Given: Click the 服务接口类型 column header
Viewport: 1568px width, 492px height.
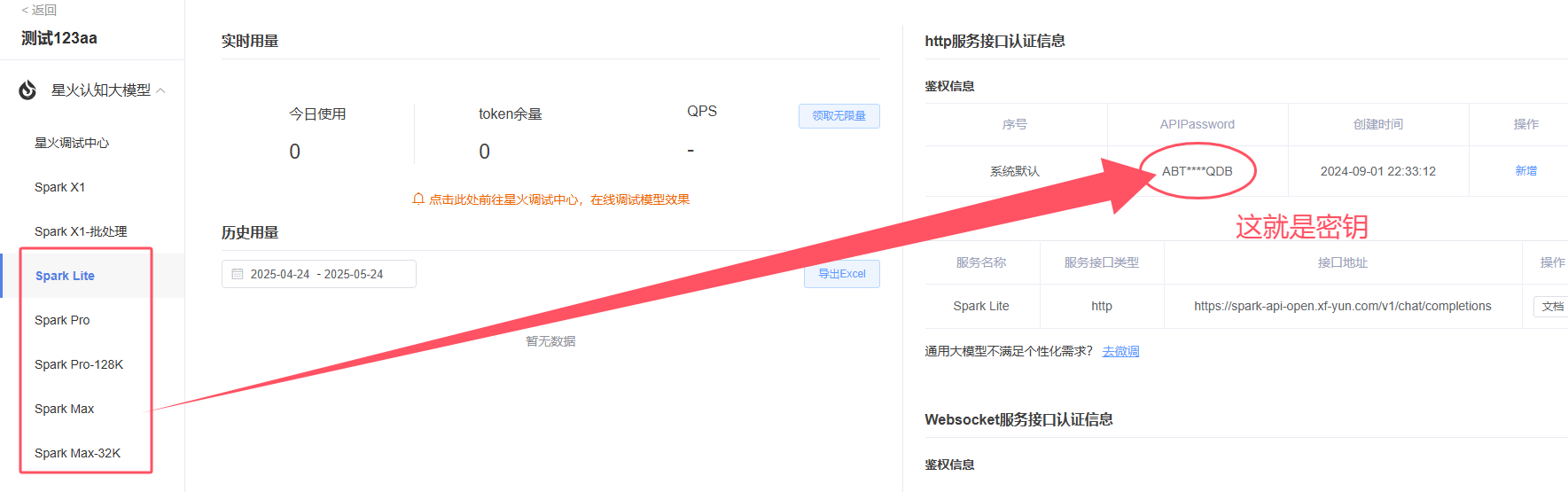Looking at the screenshot, I should (1102, 262).
